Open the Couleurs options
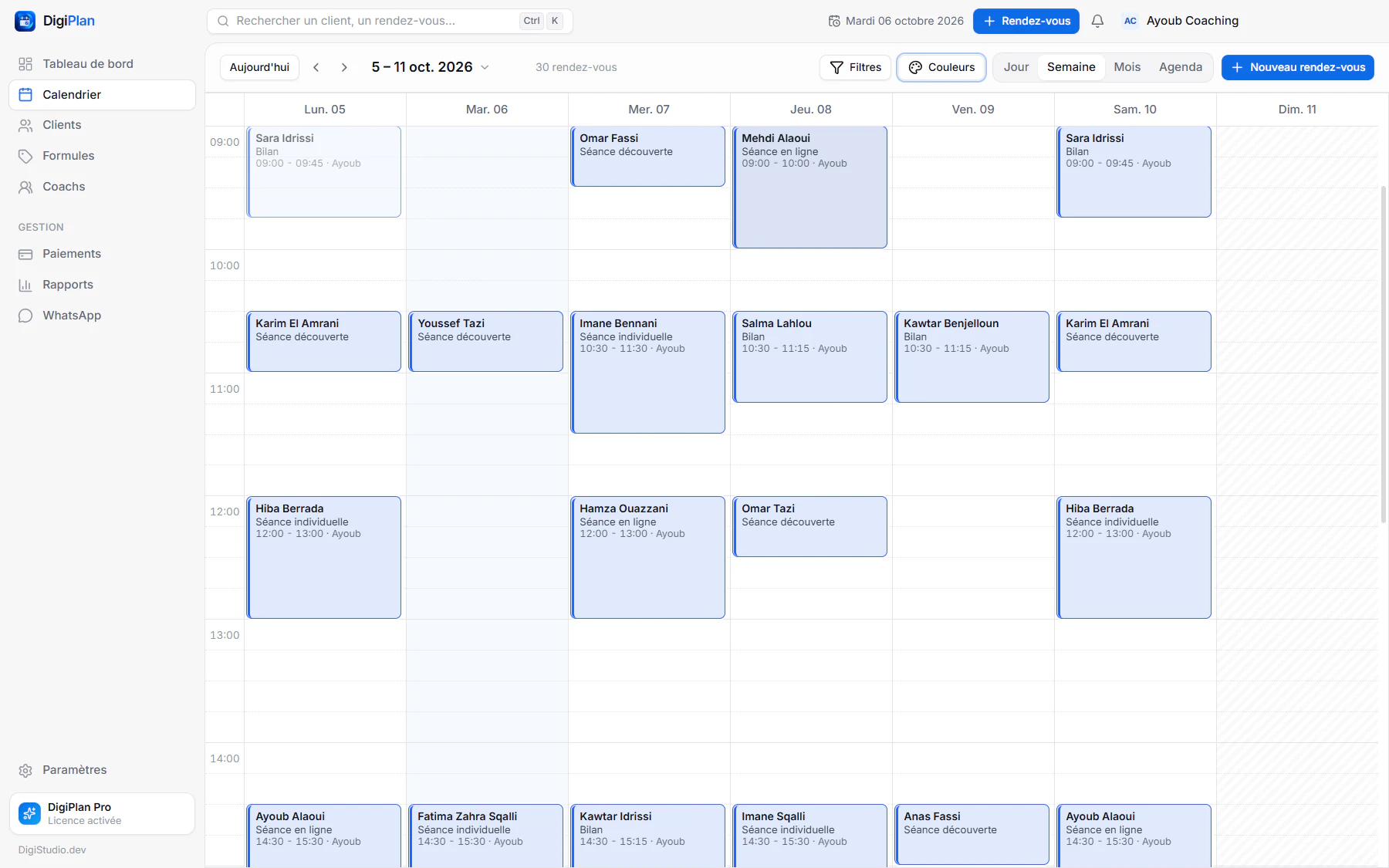The height and width of the screenshot is (868, 1389). 941,67
